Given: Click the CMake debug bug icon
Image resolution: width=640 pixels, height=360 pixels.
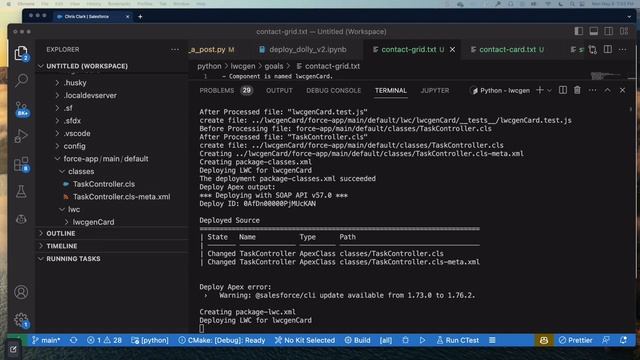Looking at the screenshot, I should 405,340.
